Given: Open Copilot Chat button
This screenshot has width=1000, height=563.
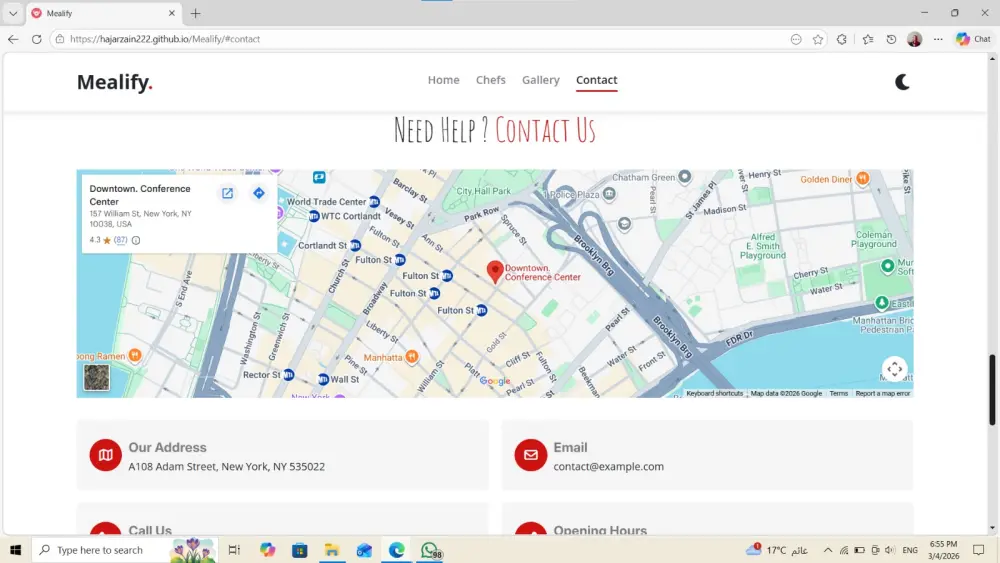Looking at the screenshot, I should click(973, 39).
